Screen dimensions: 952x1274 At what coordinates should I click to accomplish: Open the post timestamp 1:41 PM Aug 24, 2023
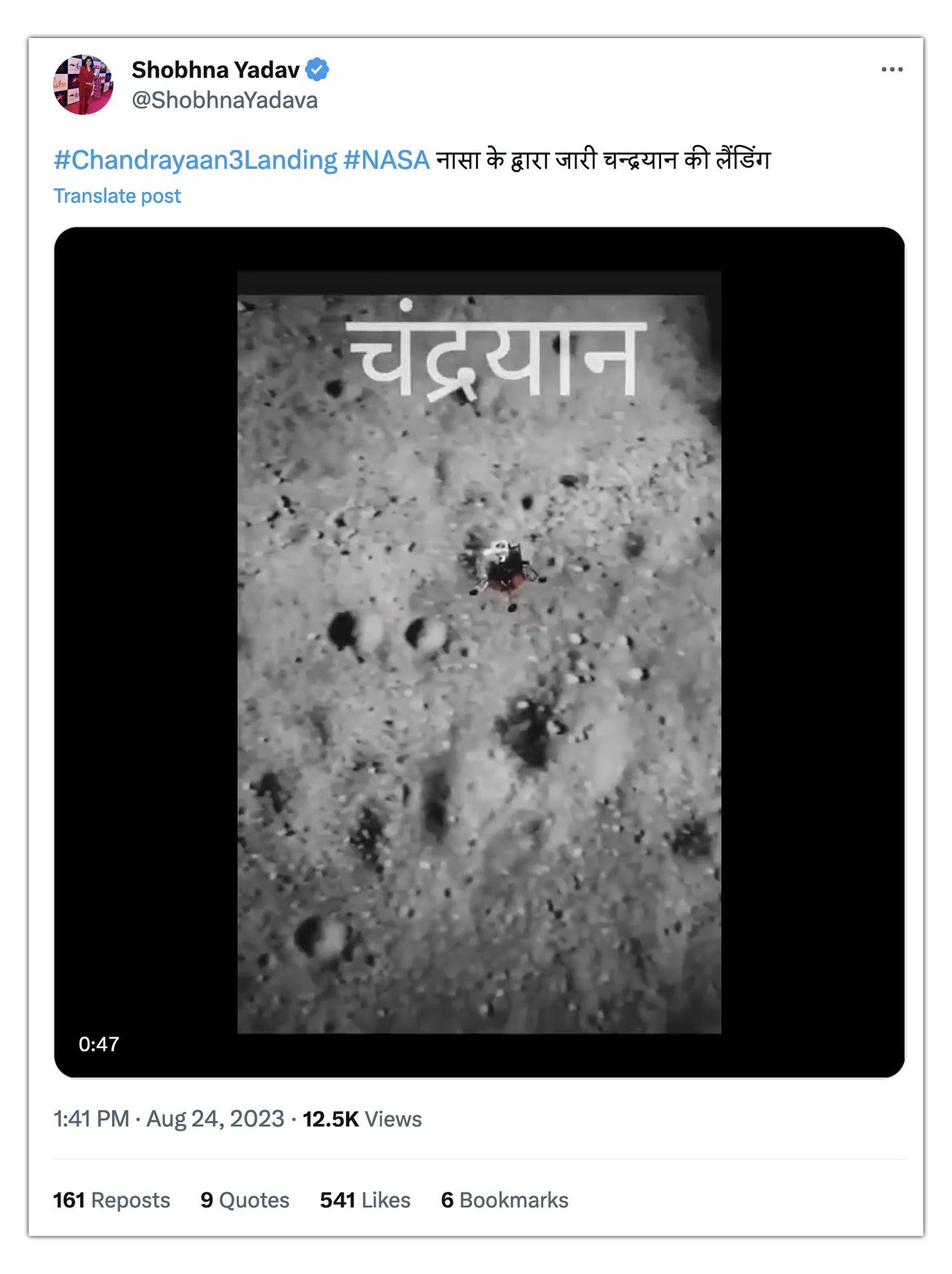pos(169,1118)
